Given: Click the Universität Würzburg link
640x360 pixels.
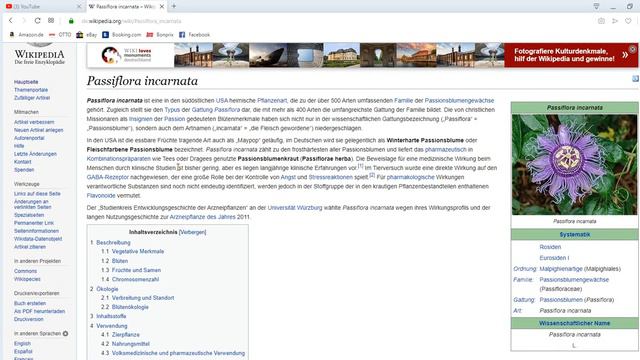Looking at the screenshot, I should click(x=295, y=208).
